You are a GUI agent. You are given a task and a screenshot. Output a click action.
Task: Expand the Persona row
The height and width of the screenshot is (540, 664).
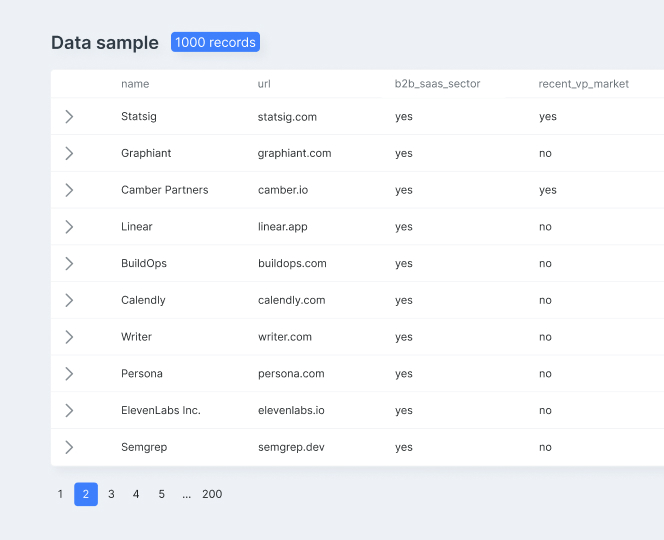69,374
